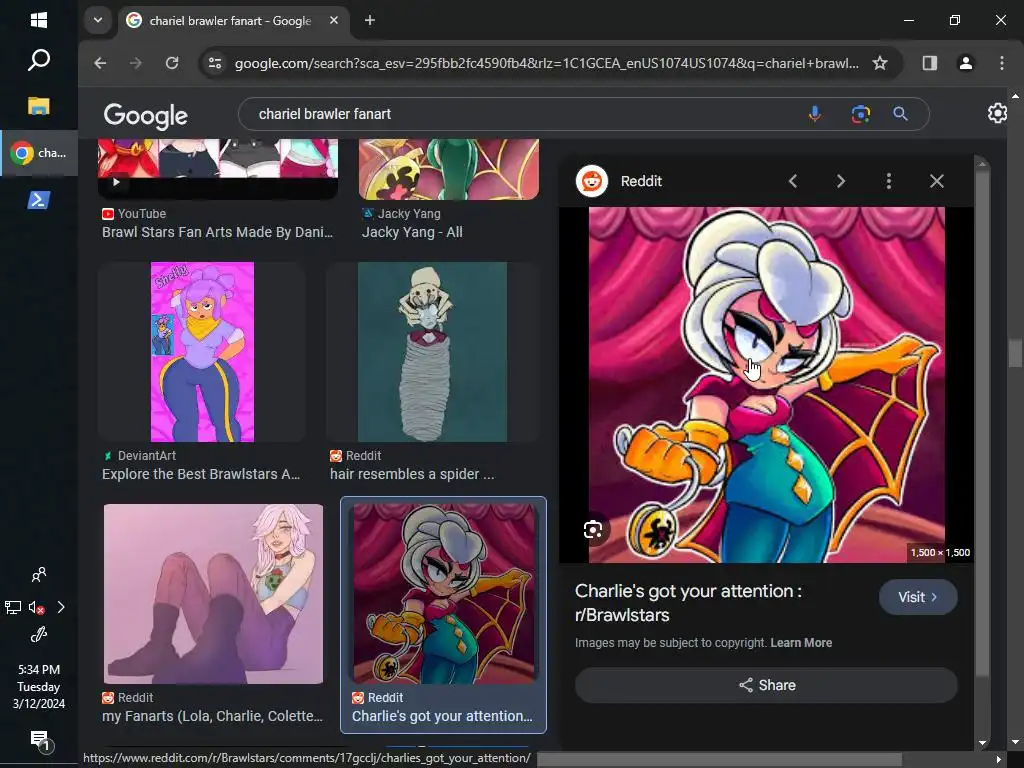Open the hair resembles a spider link
Viewport: 1024px width, 768px height.
tap(412, 474)
